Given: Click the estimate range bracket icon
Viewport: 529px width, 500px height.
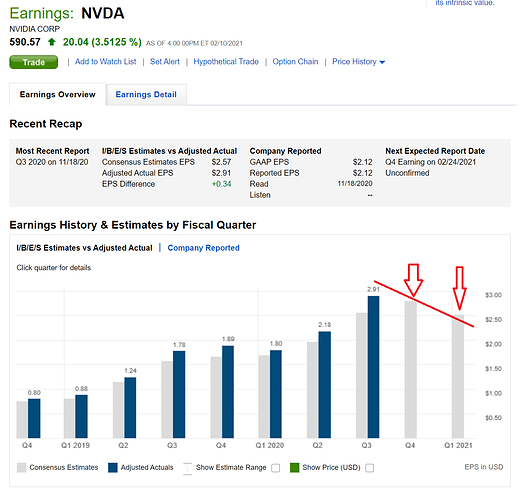Looking at the screenshot, I should 187,469.
